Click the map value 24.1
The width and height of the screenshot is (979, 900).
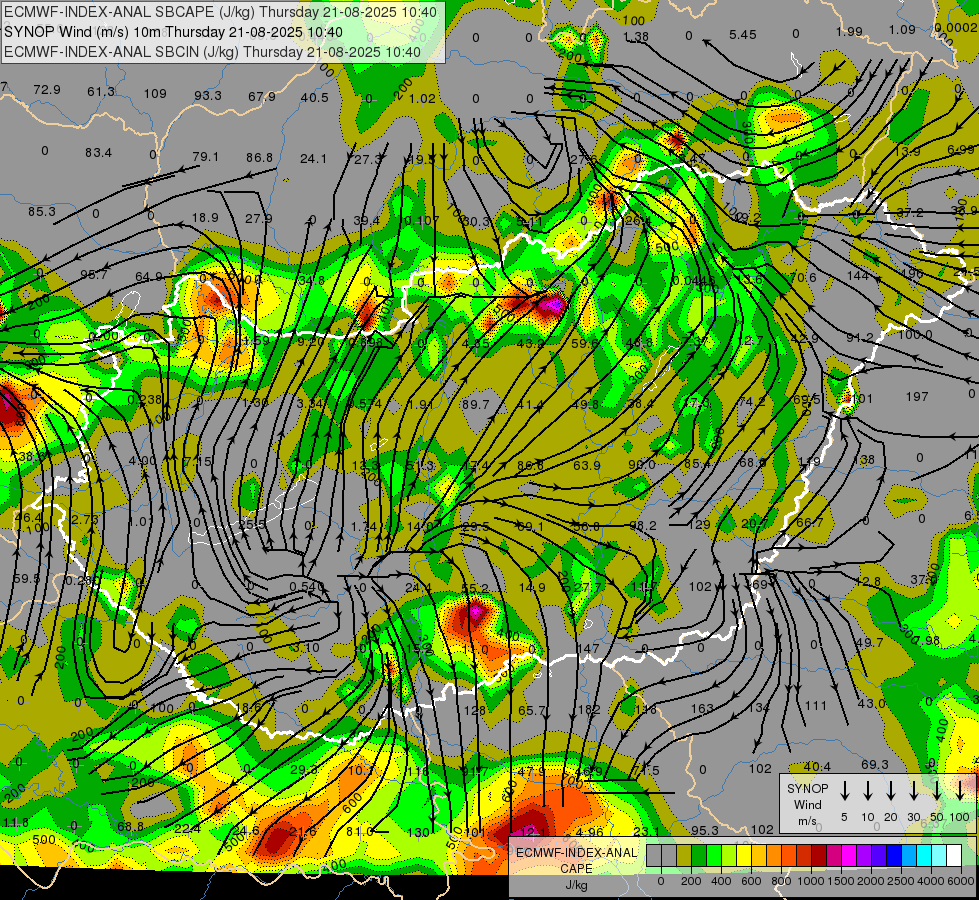(313, 159)
